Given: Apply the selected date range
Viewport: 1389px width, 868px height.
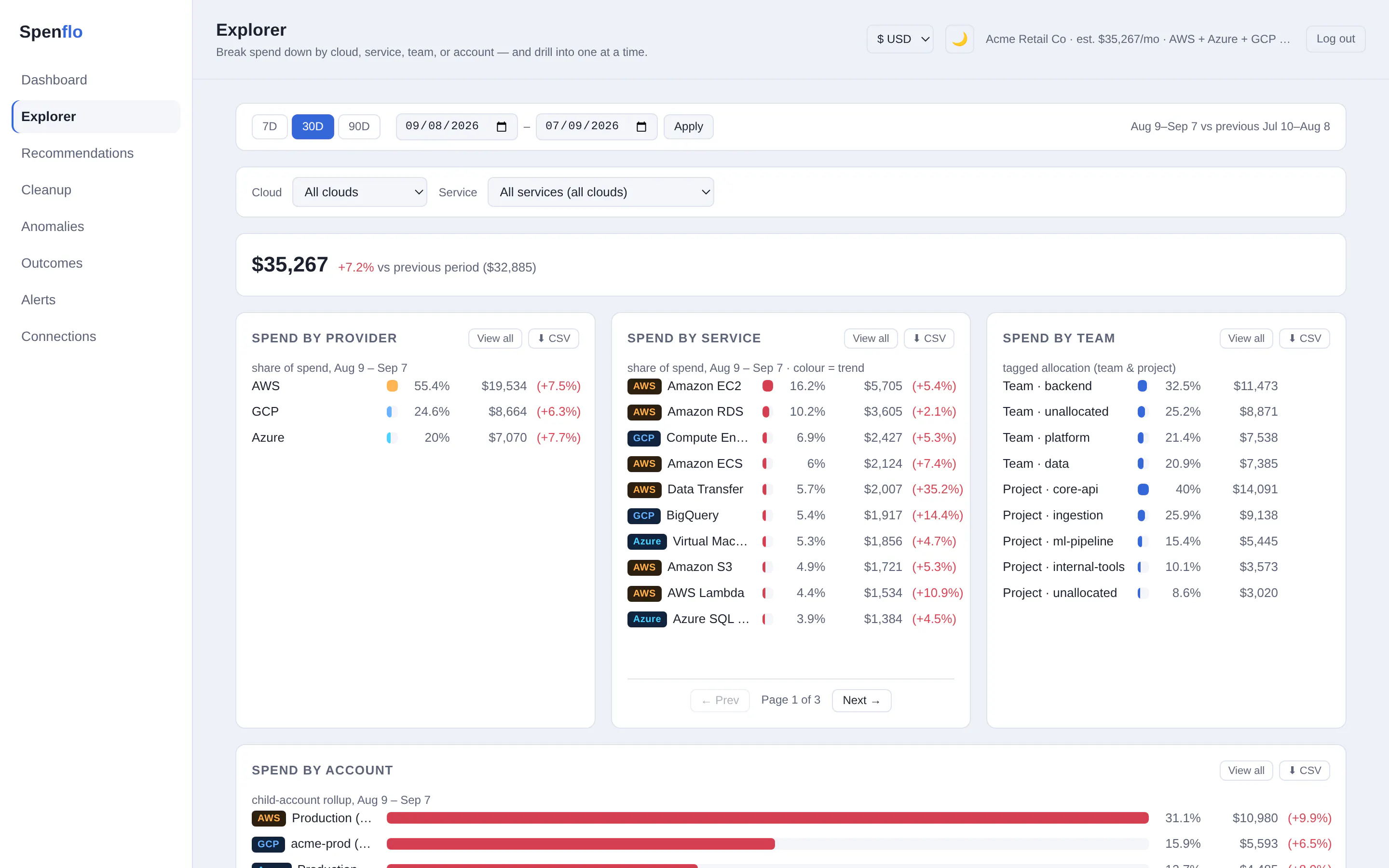Looking at the screenshot, I should 688,126.
